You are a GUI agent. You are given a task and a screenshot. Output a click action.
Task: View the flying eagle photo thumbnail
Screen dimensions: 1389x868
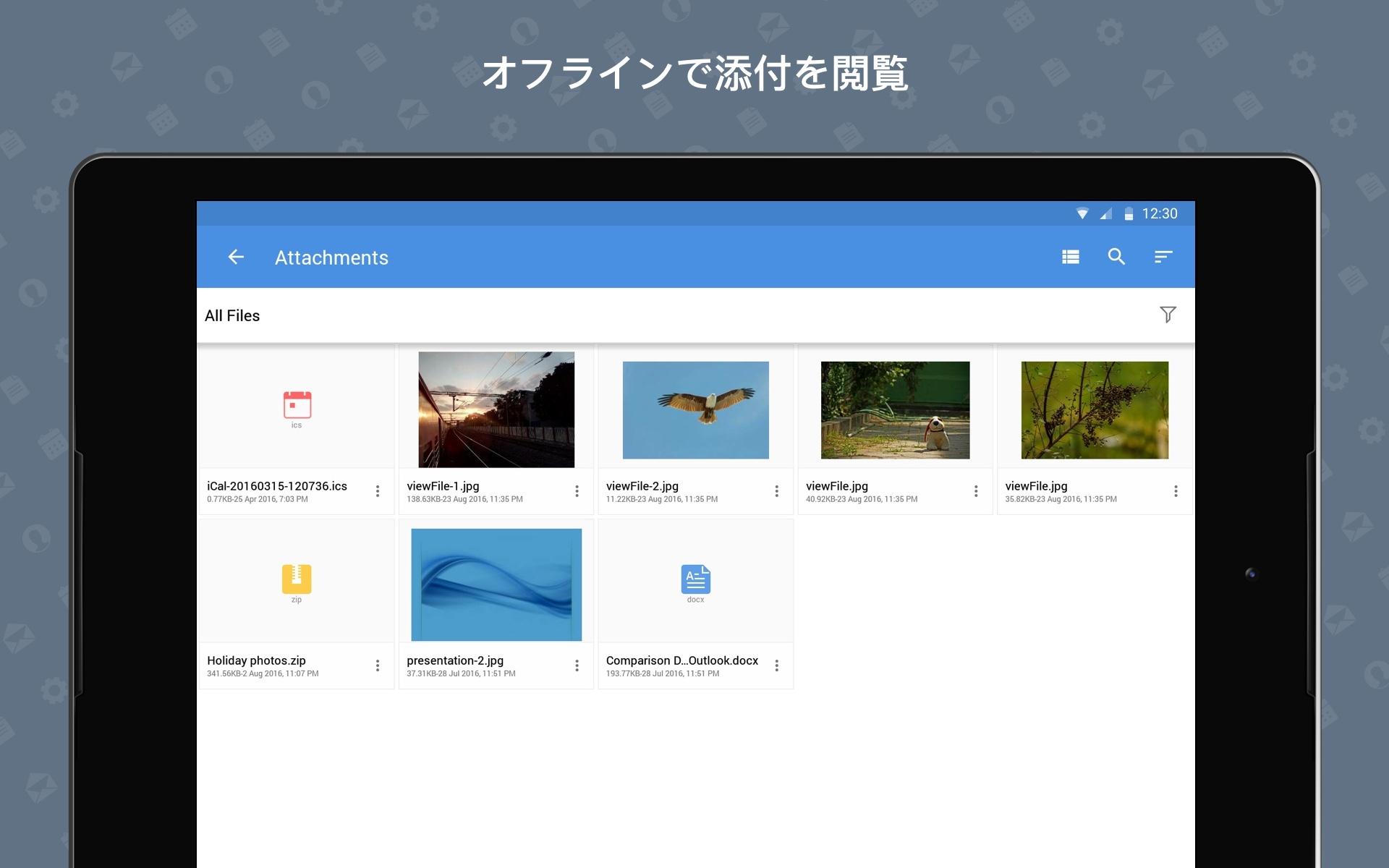pyautogui.click(x=696, y=410)
